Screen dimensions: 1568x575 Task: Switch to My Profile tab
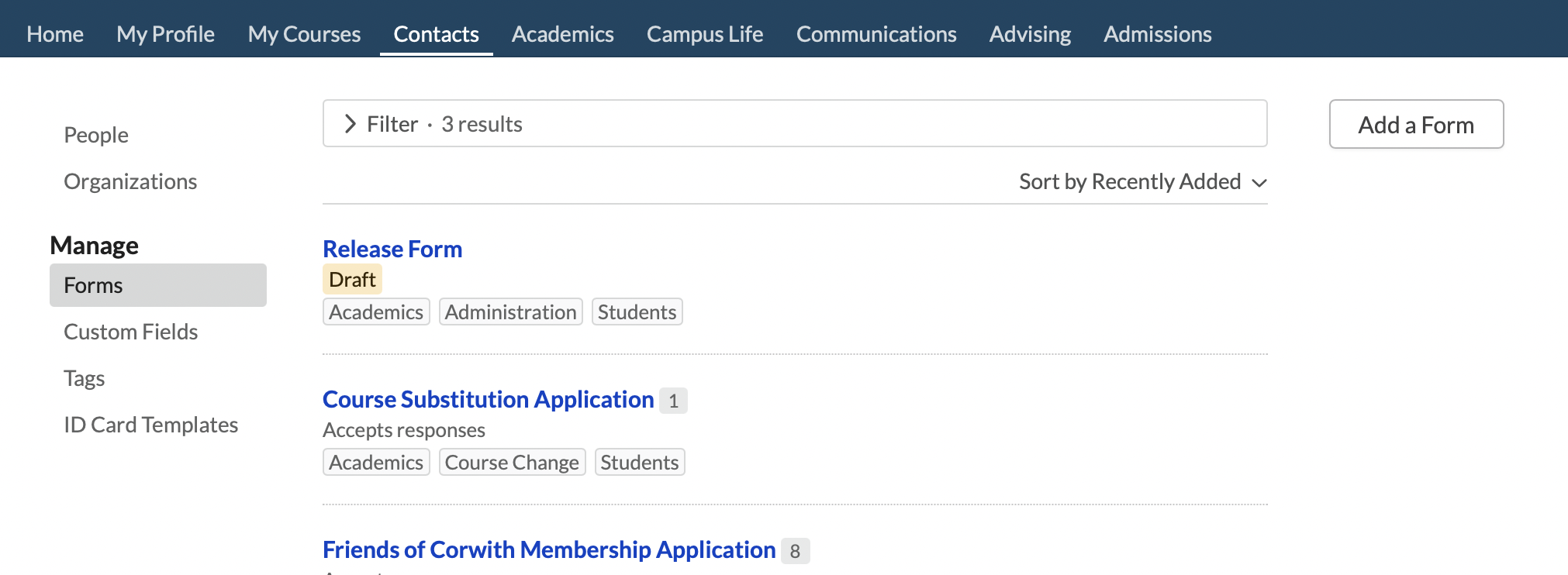coord(165,34)
